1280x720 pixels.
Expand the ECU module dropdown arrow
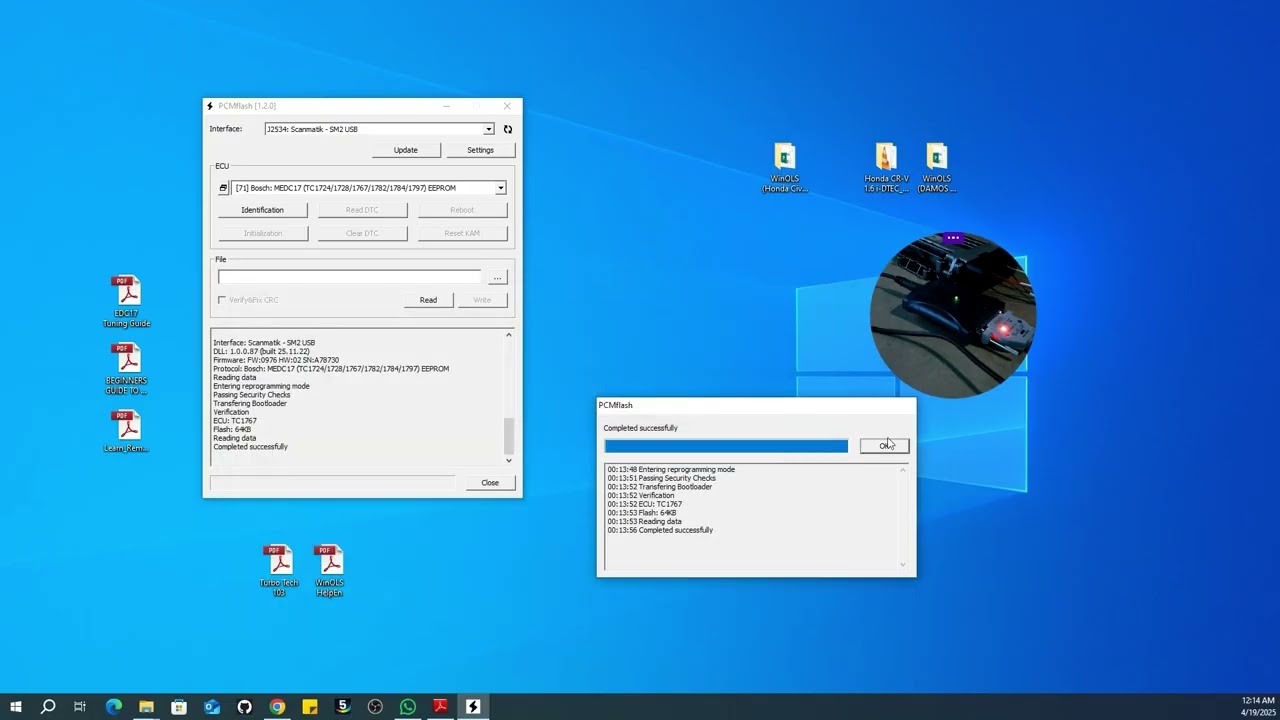[x=500, y=188]
